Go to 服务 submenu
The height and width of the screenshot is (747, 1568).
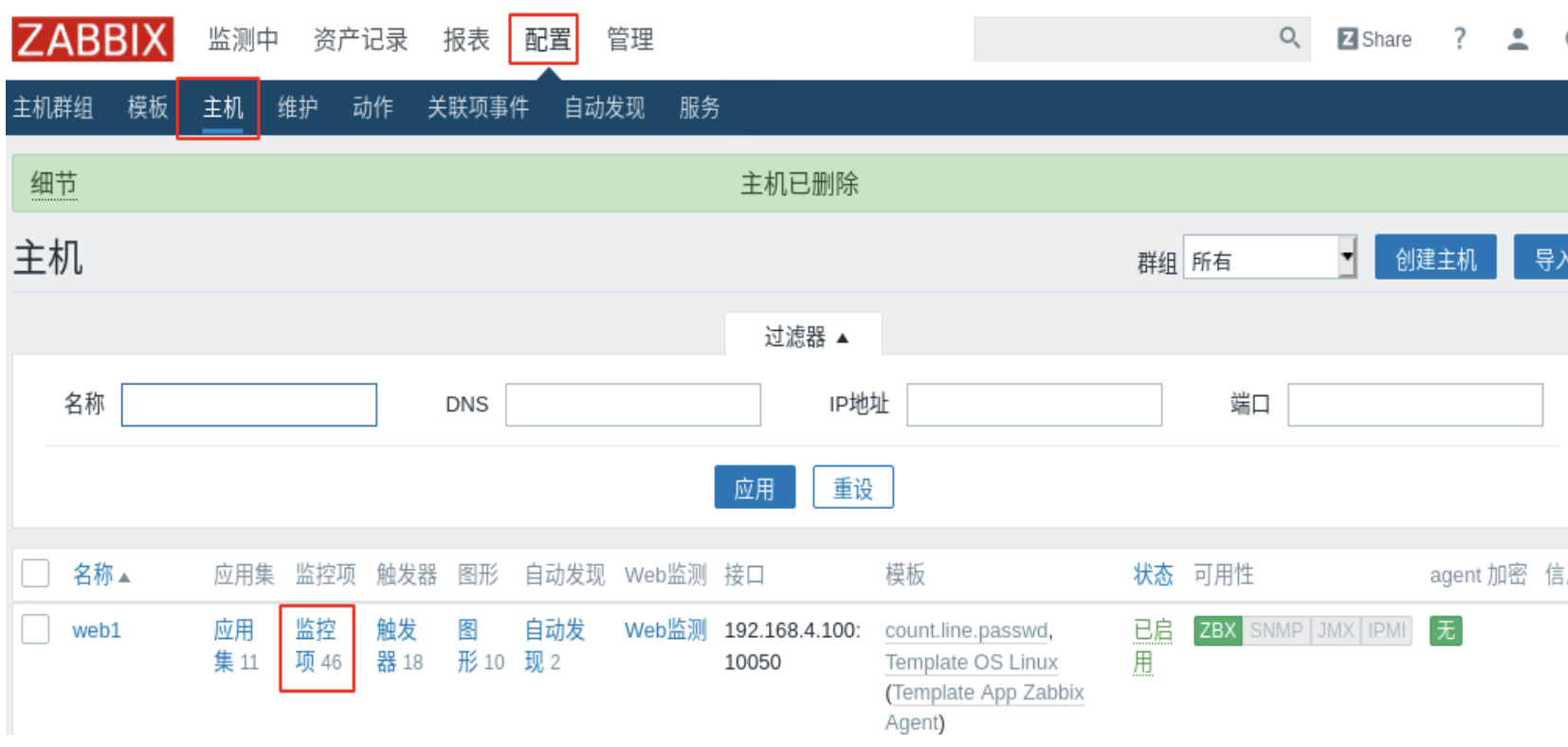pos(700,108)
